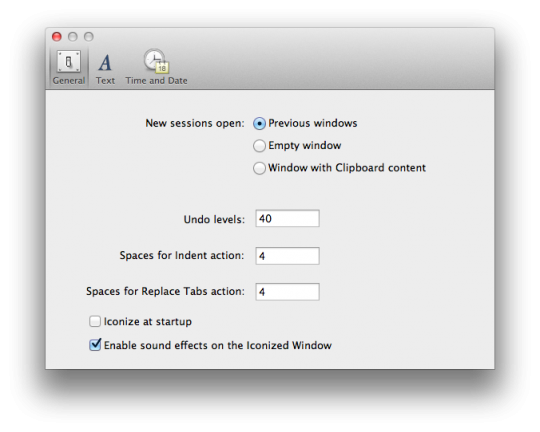Open the General preferences switch icon
This screenshot has height=432, width=540.
coord(69,61)
